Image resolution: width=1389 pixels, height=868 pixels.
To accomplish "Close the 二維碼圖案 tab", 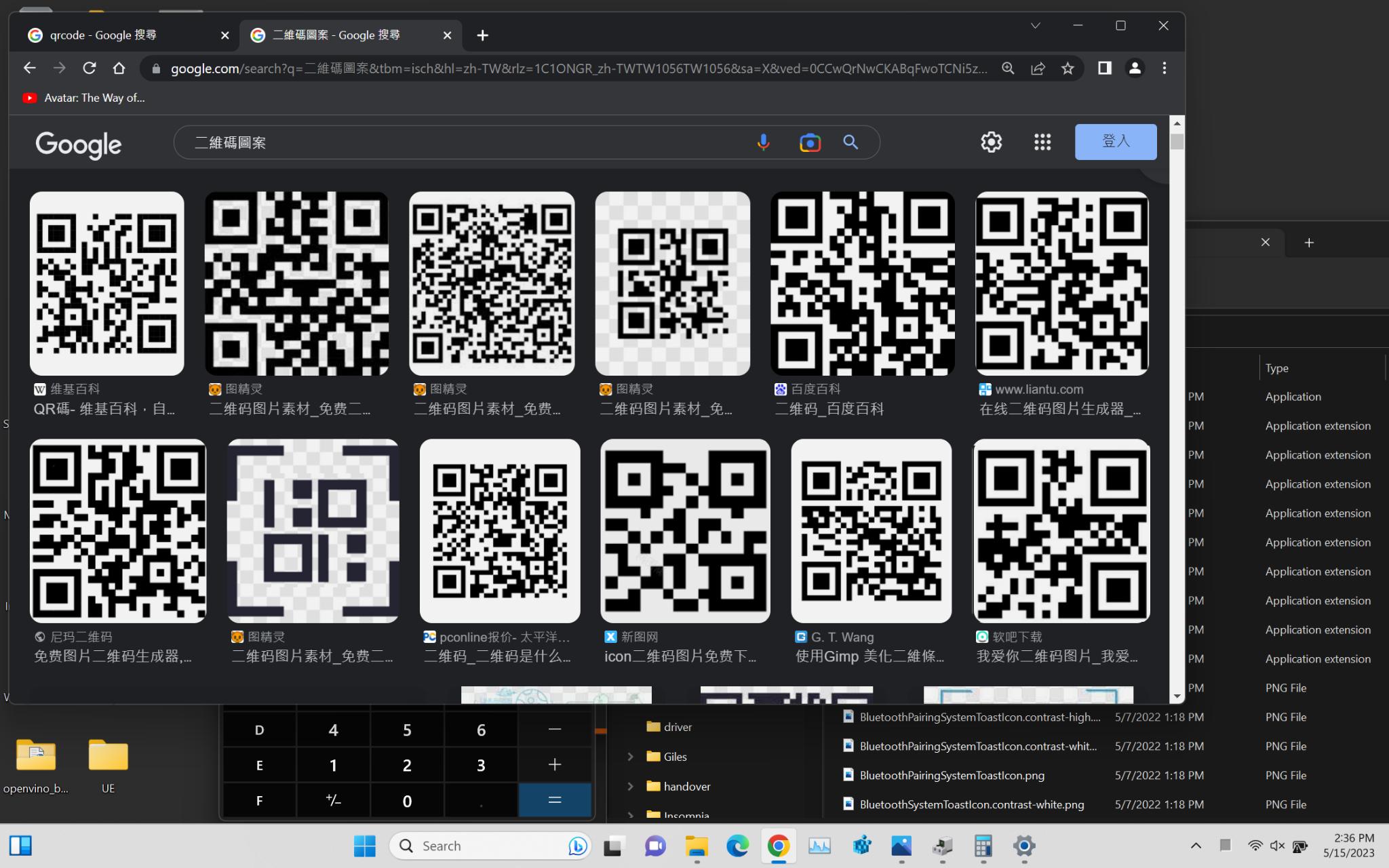I will pos(447,35).
